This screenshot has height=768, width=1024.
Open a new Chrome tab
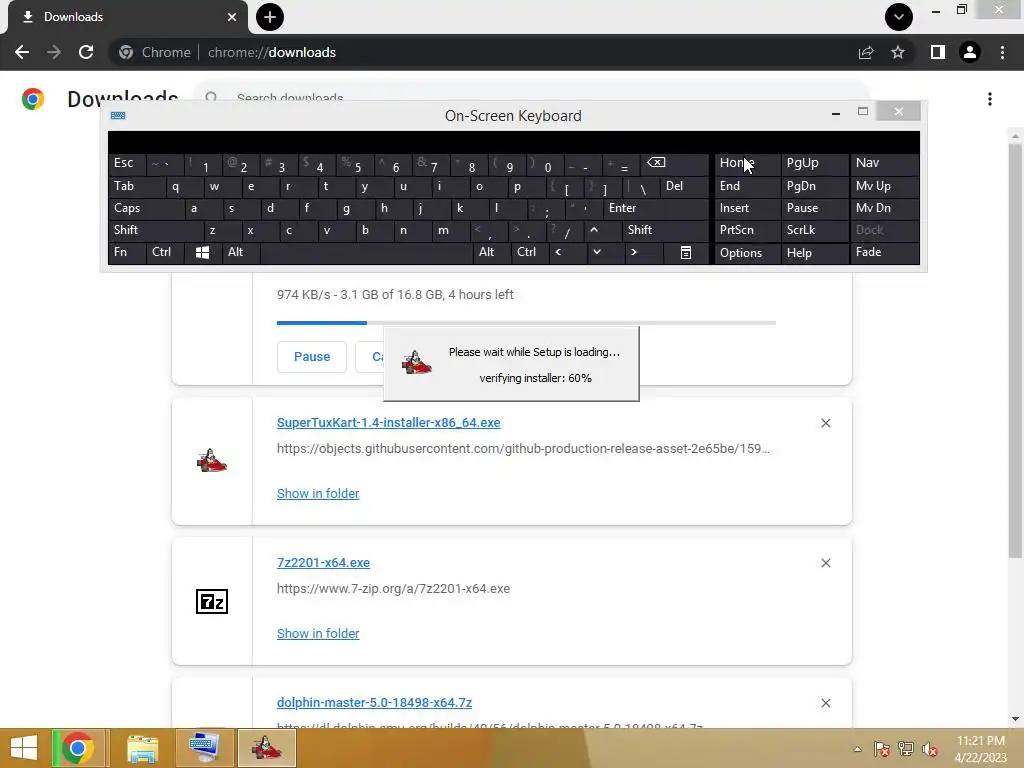270,17
